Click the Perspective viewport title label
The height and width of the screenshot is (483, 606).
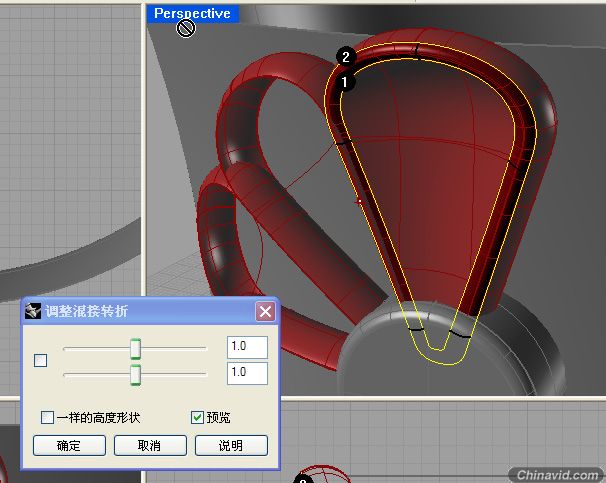pyautogui.click(x=192, y=14)
